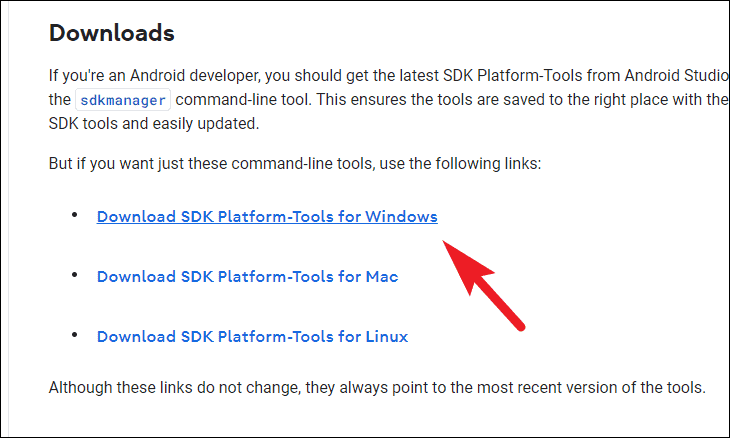Click the 'Although these links do not change' sentence
The height and width of the screenshot is (438, 730).
377,387
